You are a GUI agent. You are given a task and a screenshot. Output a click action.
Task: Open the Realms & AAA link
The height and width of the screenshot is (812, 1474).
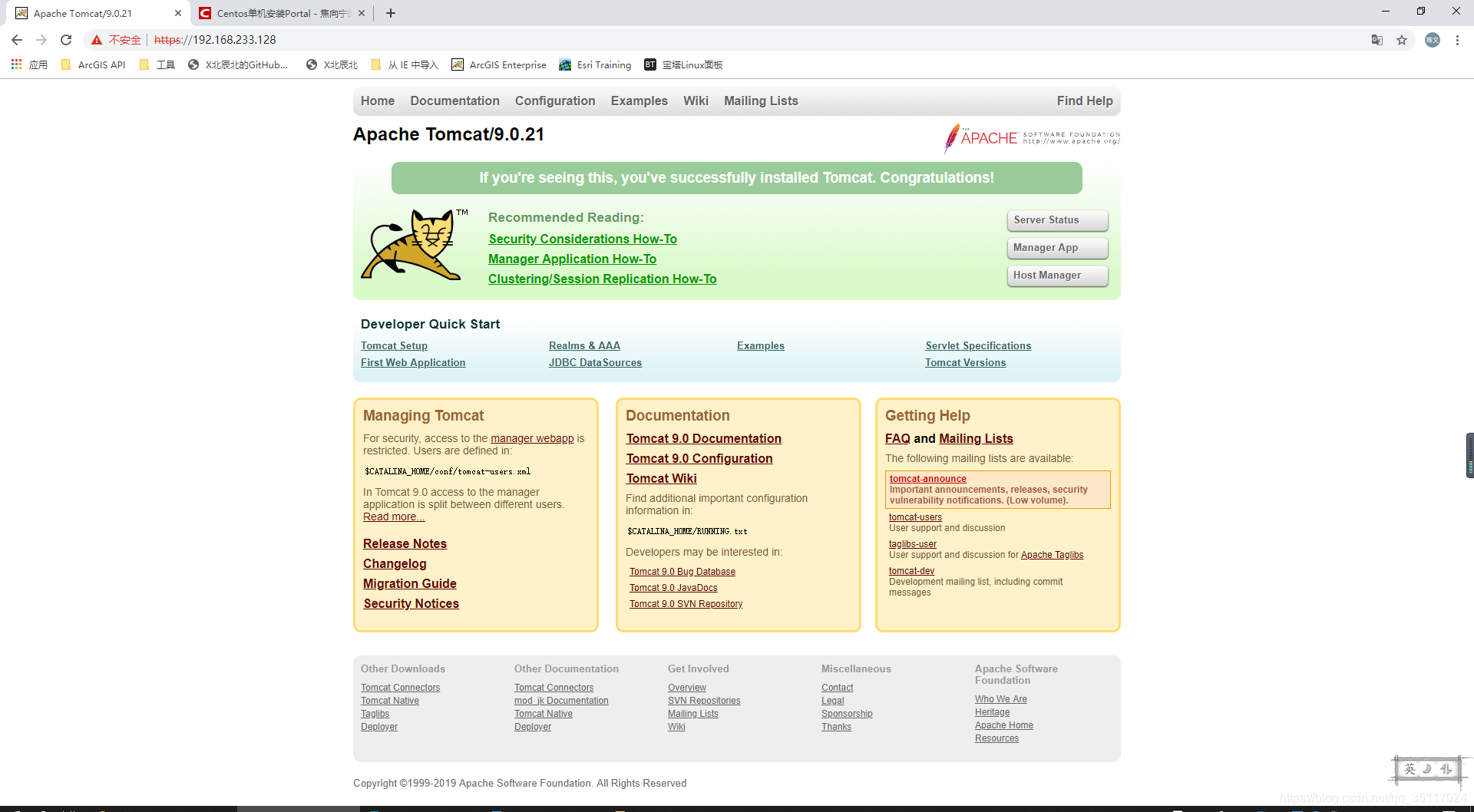(x=584, y=346)
